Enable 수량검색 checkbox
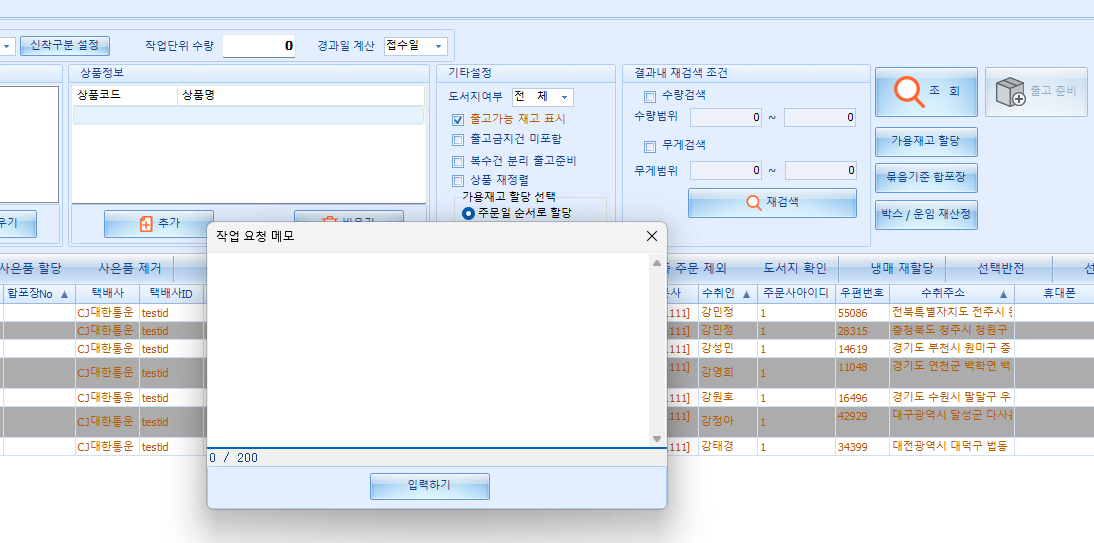 (650, 96)
